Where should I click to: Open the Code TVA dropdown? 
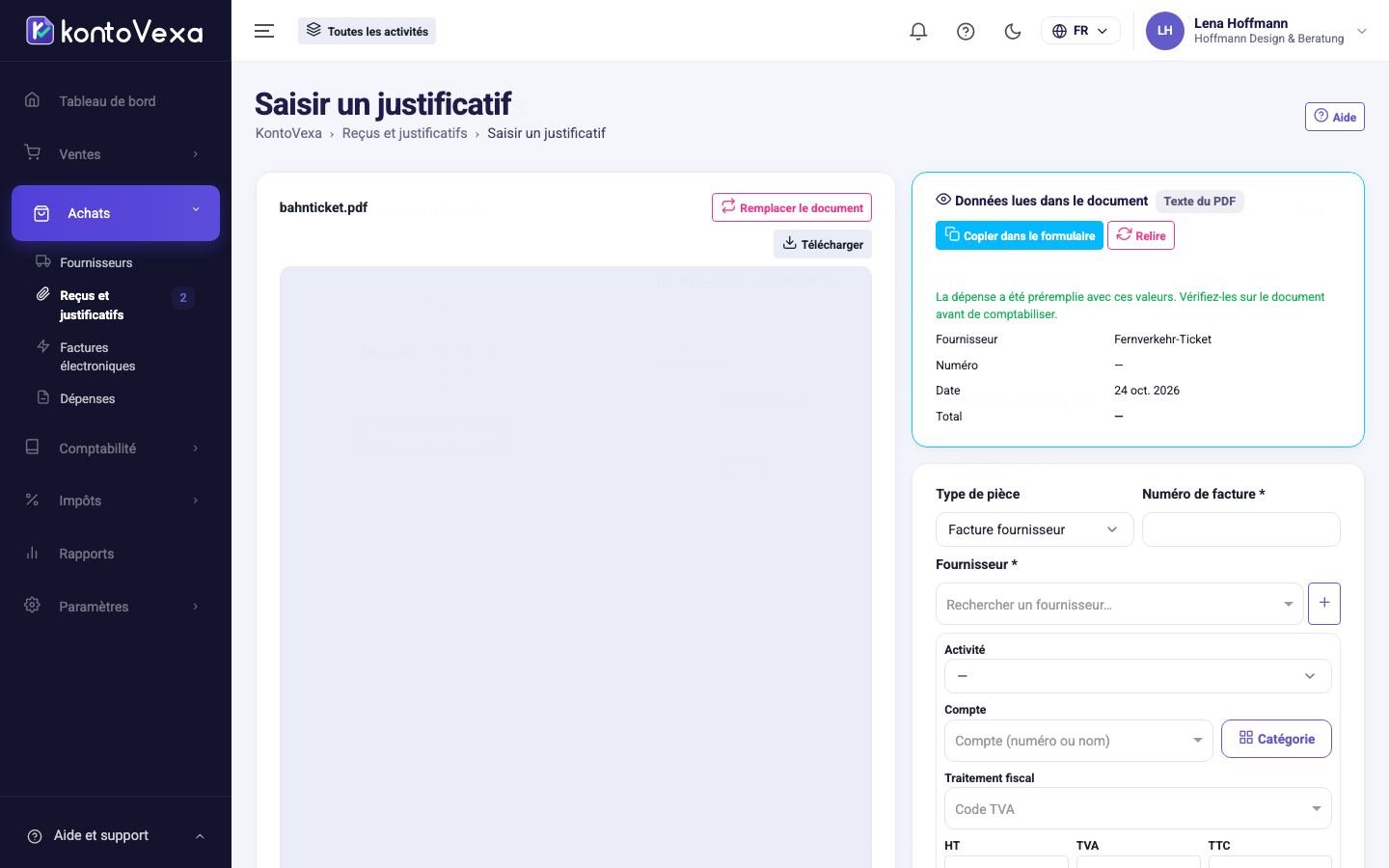(x=1138, y=809)
